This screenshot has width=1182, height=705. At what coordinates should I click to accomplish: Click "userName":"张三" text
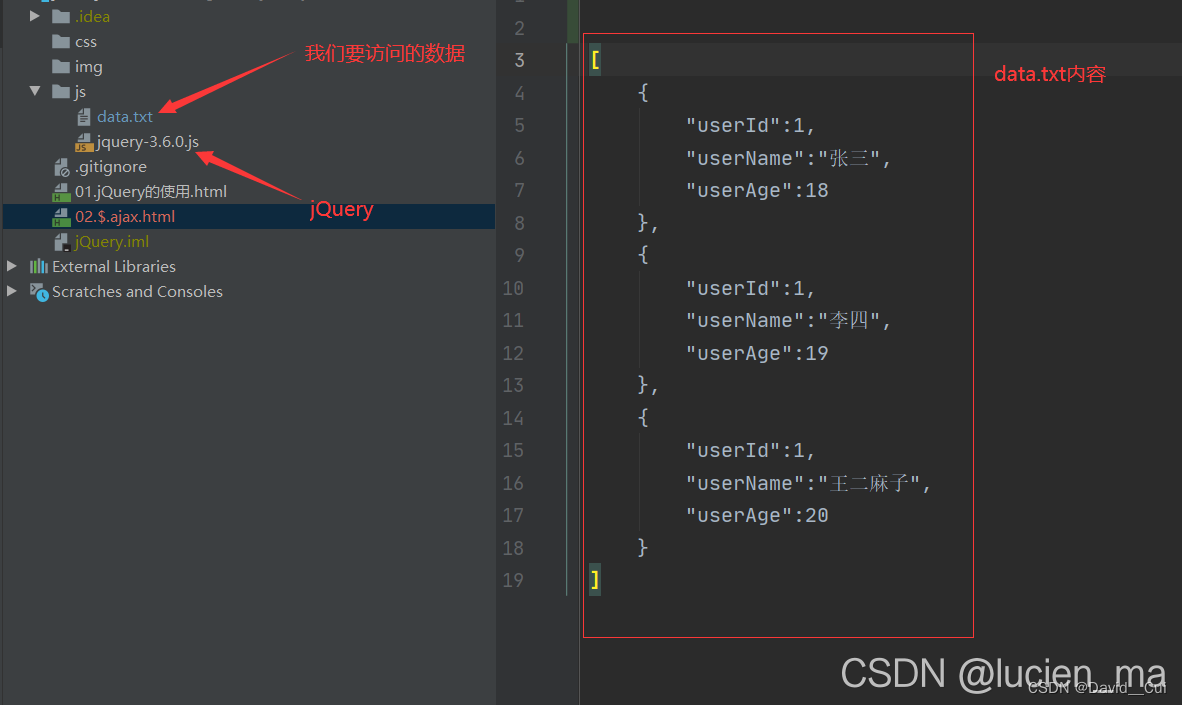pos(782,158)
